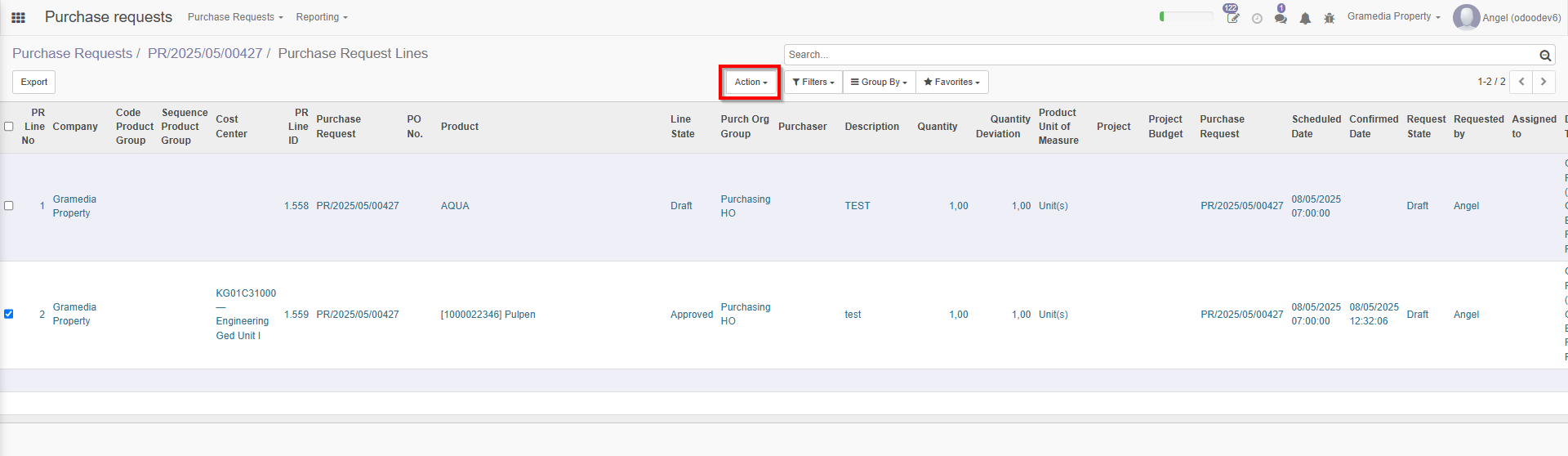
Task: Uncheck the row 2 Pulpen checkbox
Action: (x=9, y=314)
